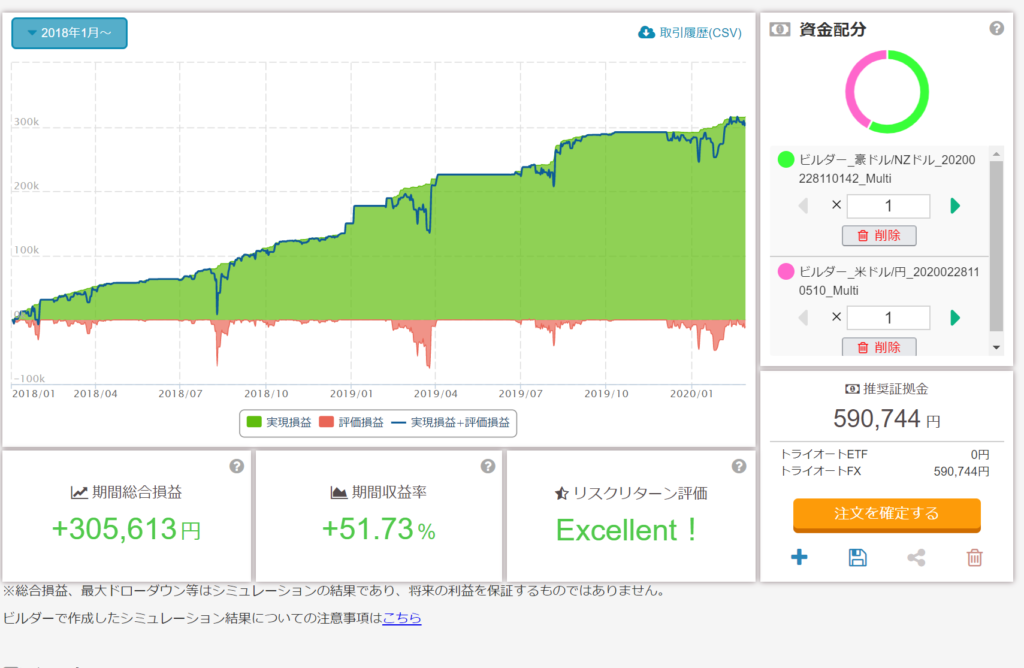Download 取引履歴(CSV) file

(690, 33)
